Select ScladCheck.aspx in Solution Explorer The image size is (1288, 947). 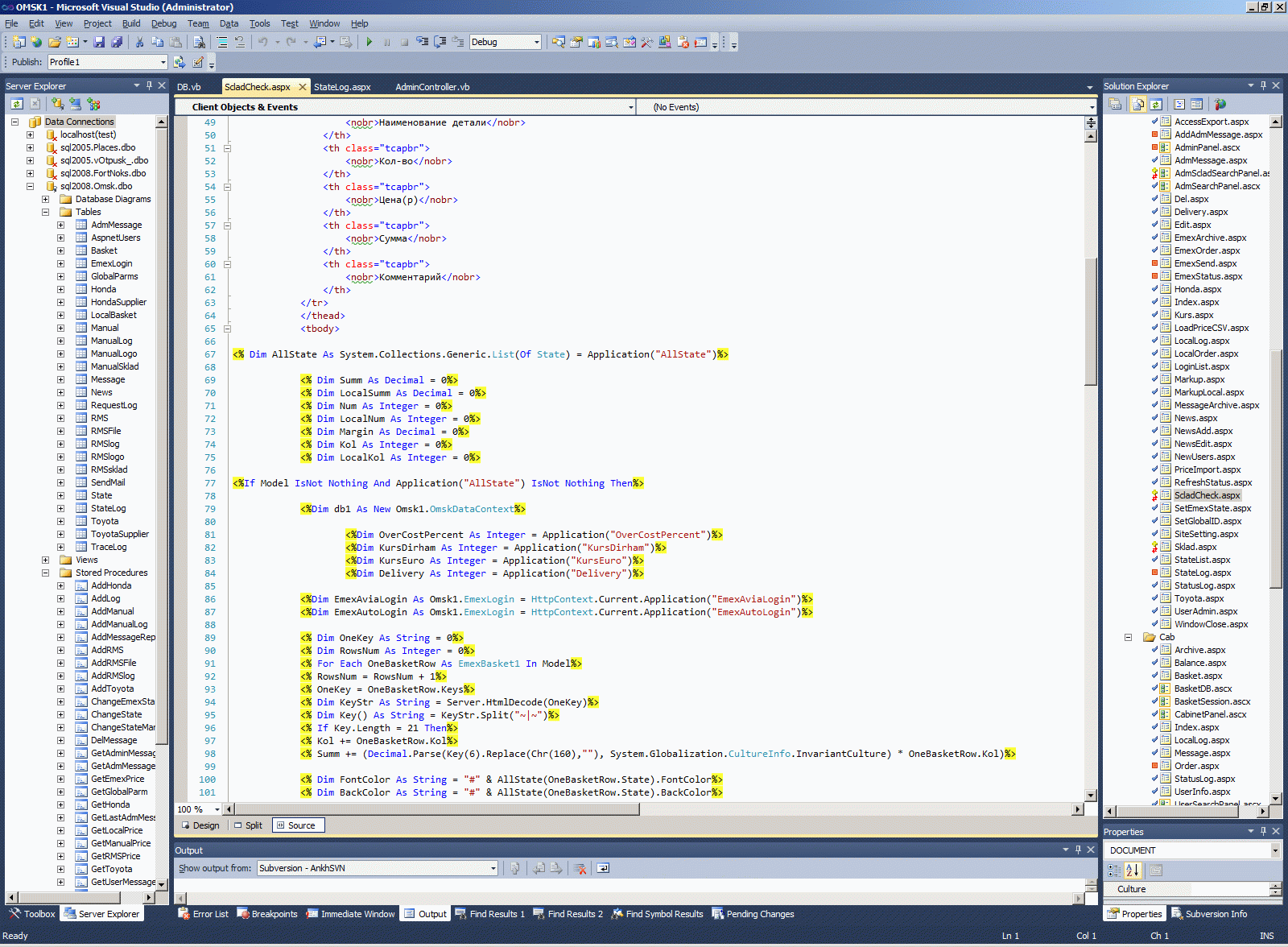click(x=1207, y=495)
